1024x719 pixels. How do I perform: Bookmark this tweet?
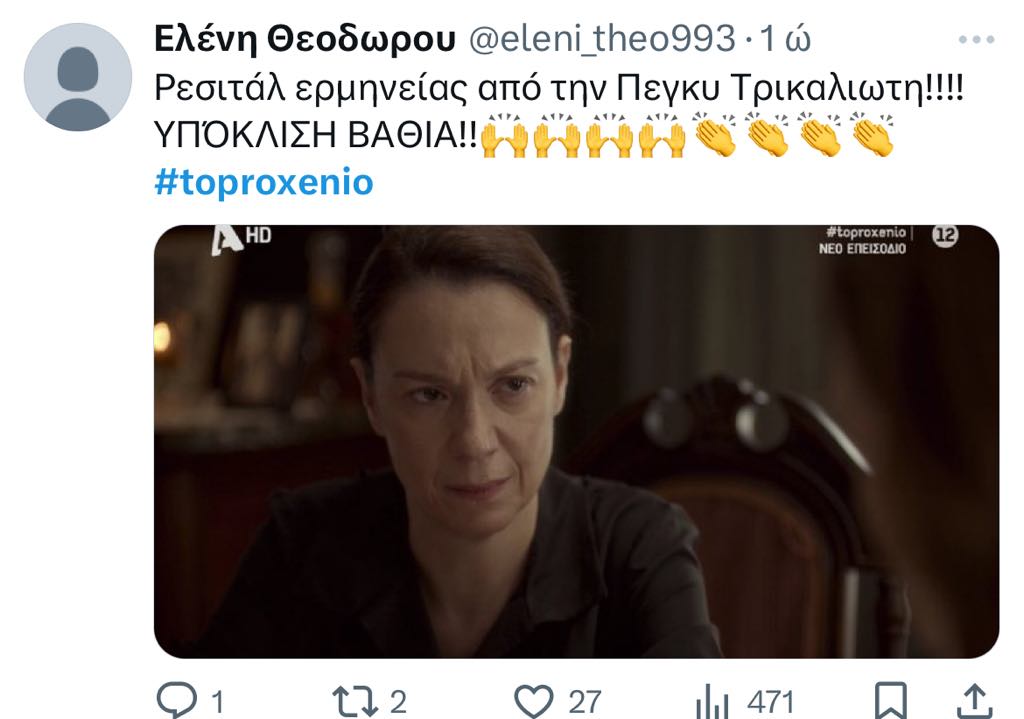(x=890, y=701)
